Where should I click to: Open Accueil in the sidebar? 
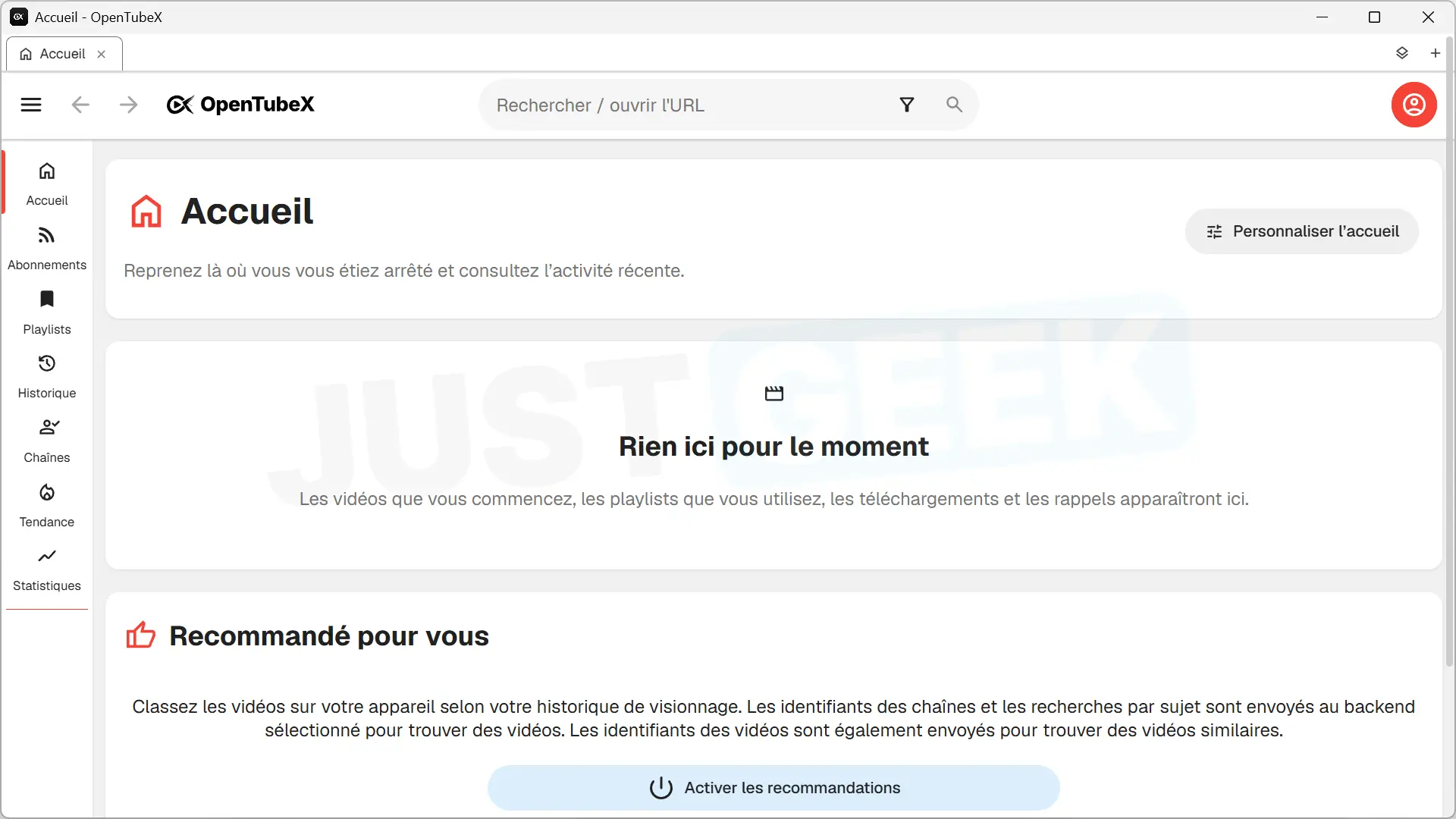pos(47,184)
